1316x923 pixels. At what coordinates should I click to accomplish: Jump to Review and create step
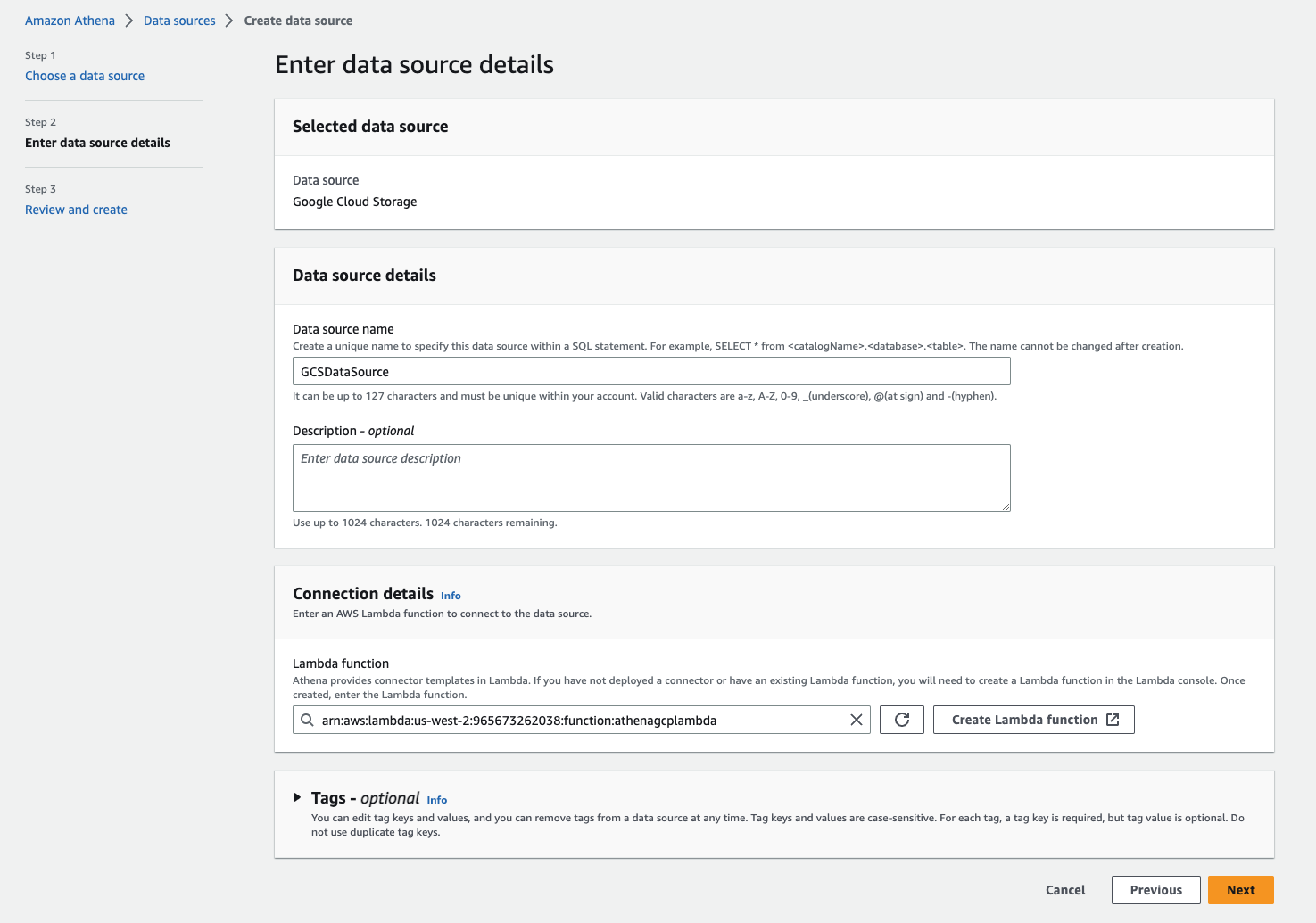pyautogui.click(x=76, y=210)
